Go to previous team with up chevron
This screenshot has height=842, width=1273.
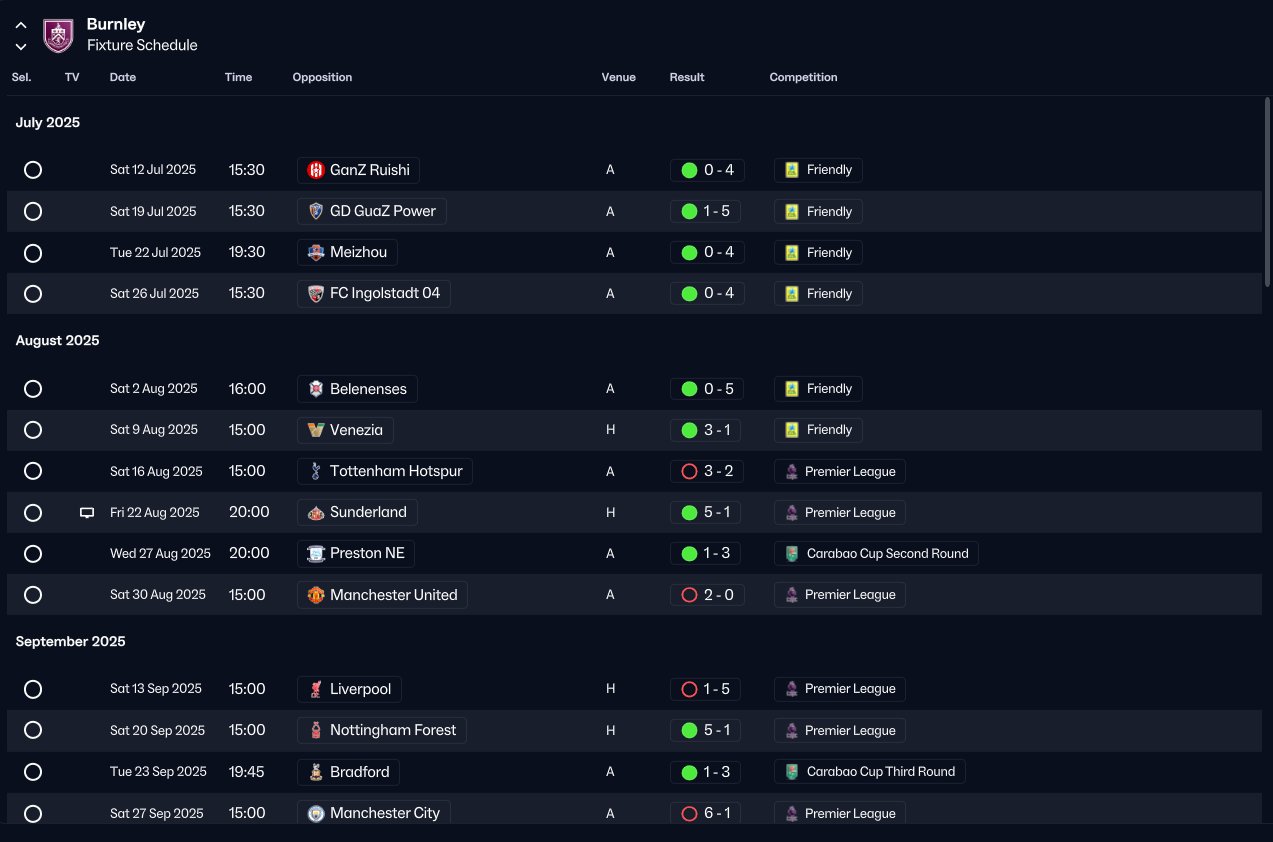pos(21,26)
